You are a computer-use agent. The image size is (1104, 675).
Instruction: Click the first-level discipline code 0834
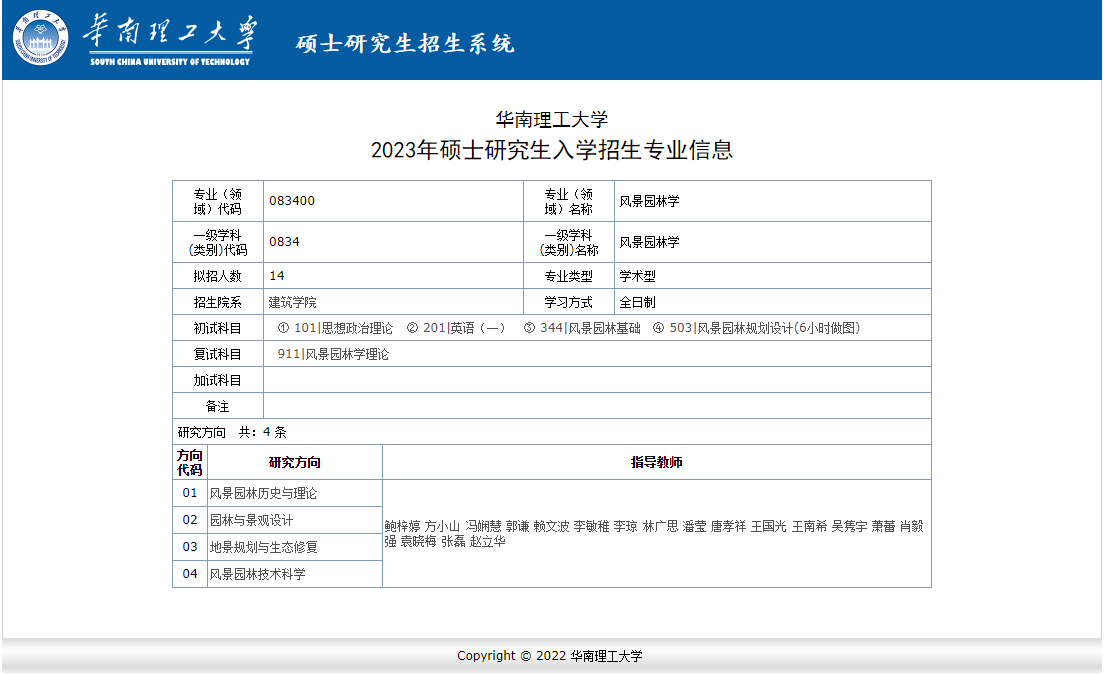coord(284,241)
